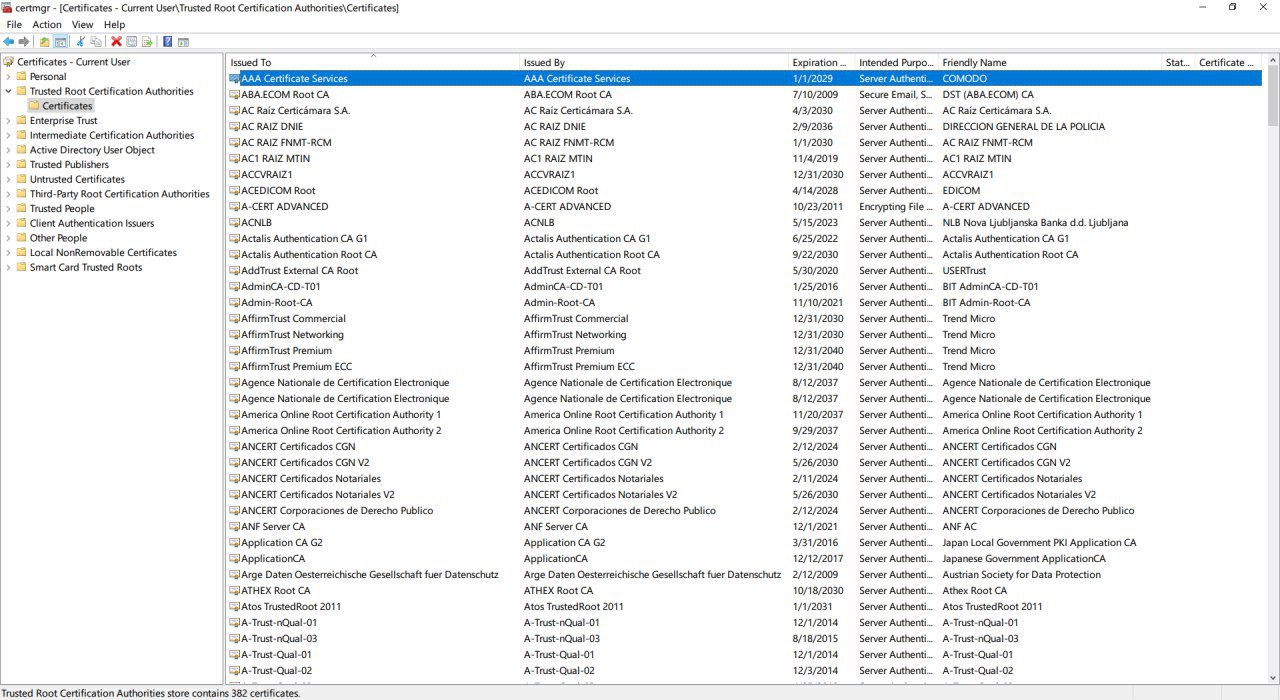Click the Certificates - Current User root icon
The width and height of the screenshot is (1280, 700).
pos(9,62)
